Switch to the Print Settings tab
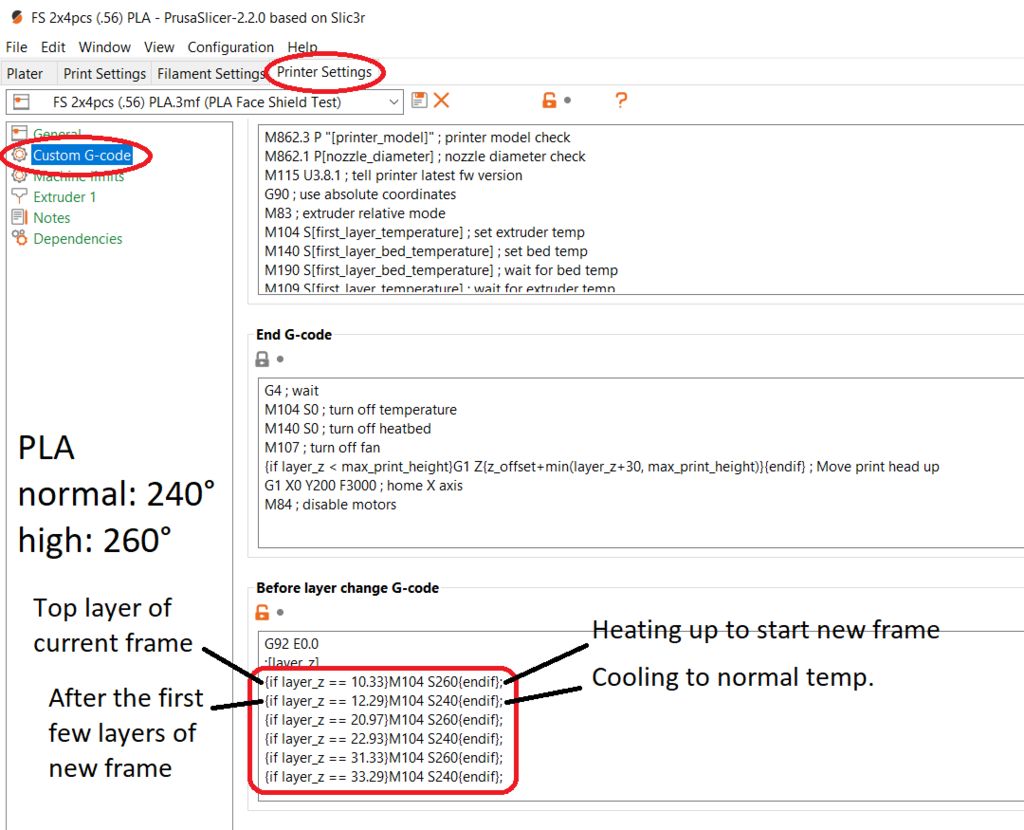The image size is (1024, 830). (x=104, y=74)
